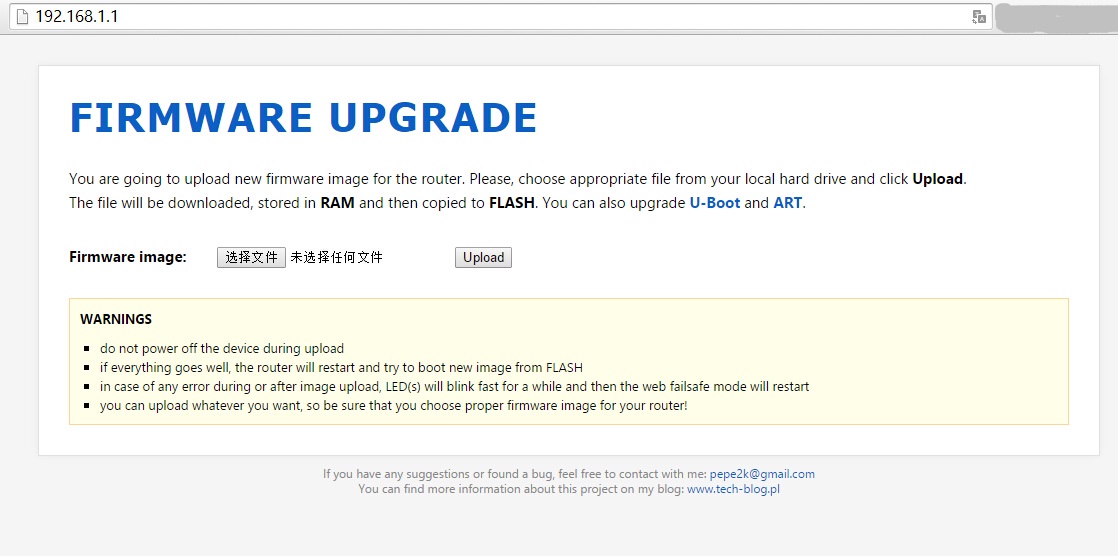Image resolution: width=1118 pixels, height=556 pixels.
Task: Click the bold word FLASH in description
Action: tap(512, 202)
